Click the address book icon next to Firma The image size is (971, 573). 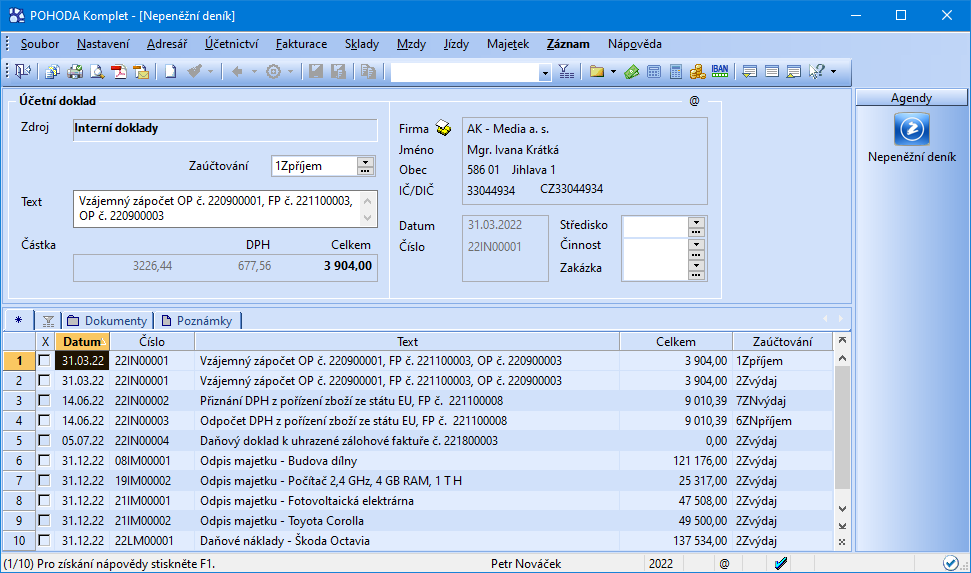443,128
